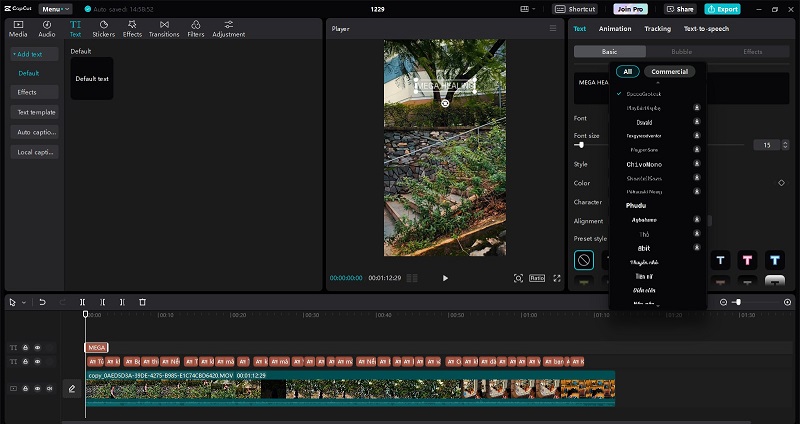Enter fullscreen preview in Player
This screenshot has width=800, height=424.
coord(557,278)
